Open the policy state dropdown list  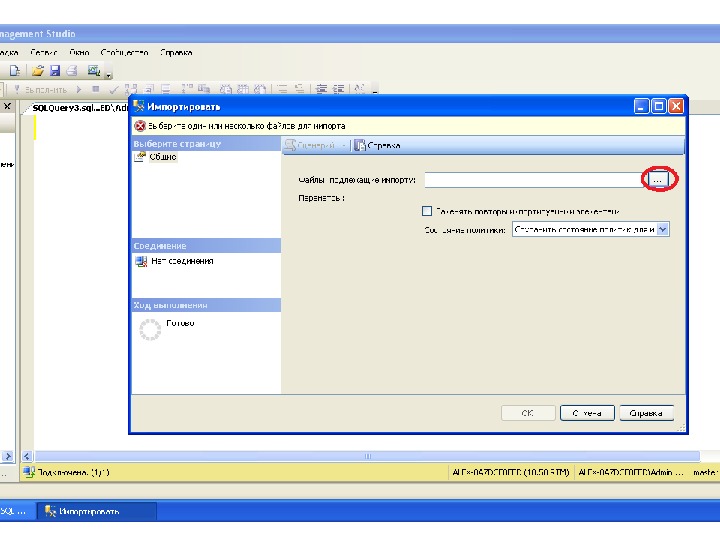[x=662, y=229]
